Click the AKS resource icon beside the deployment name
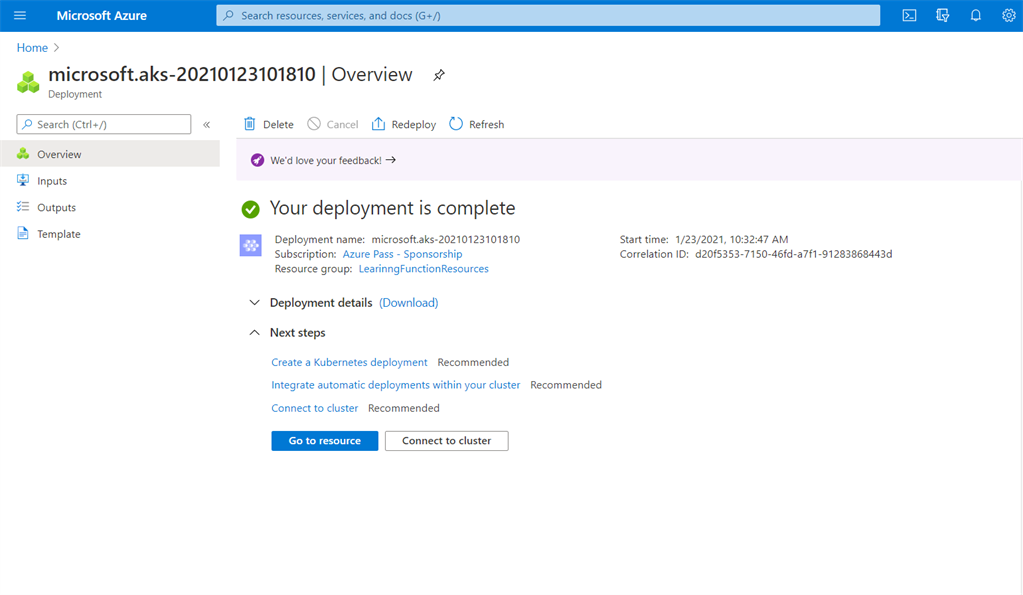 click(x=251, y=245)
